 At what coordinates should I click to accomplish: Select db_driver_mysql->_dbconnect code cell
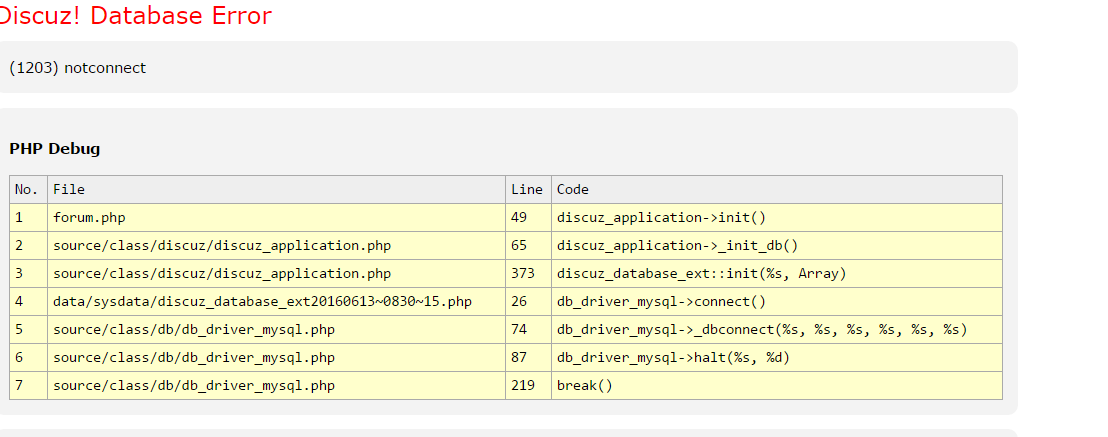click(777, 330)
